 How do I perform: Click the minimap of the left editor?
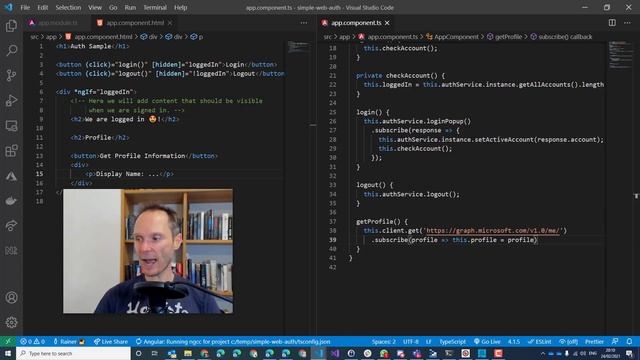click(299, 47)
